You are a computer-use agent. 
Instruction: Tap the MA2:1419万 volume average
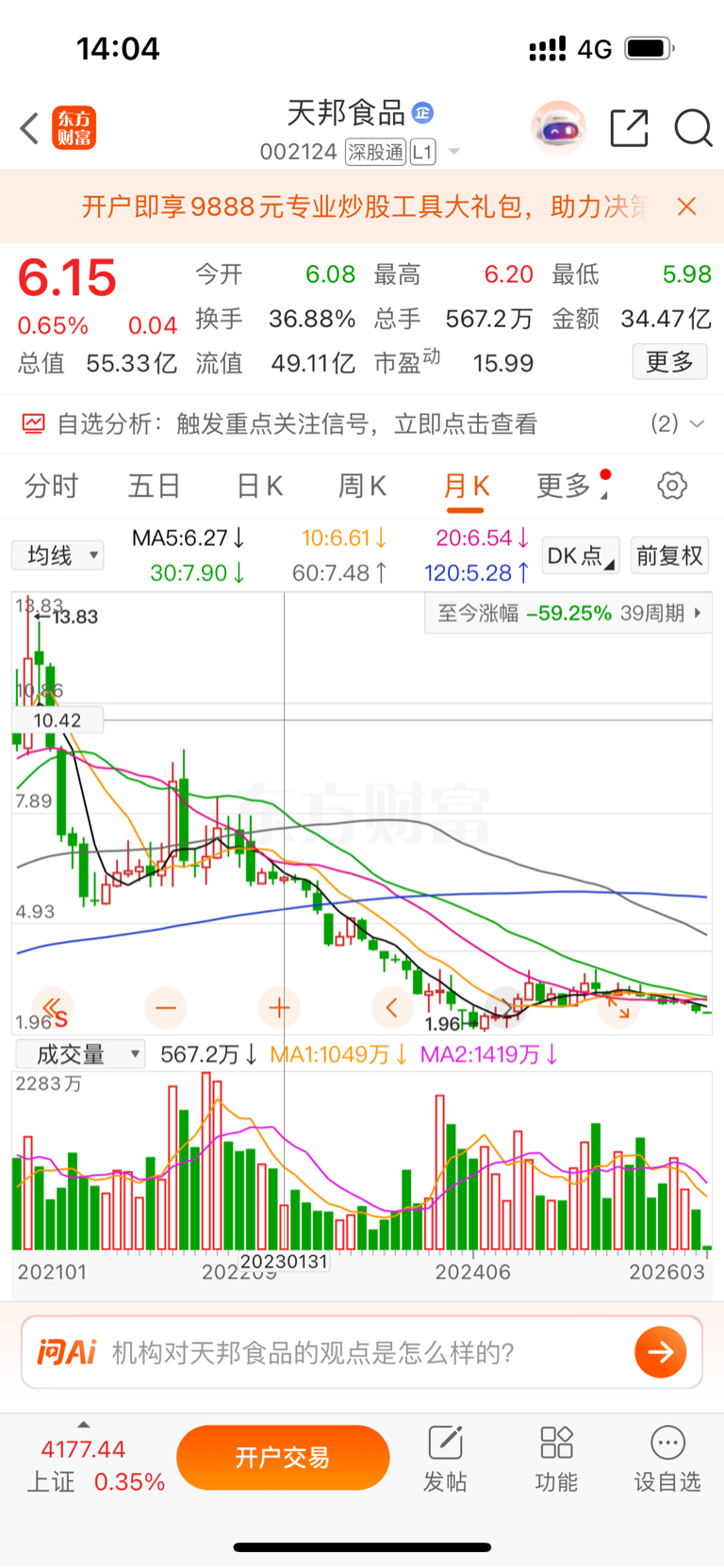point(489,1054)
